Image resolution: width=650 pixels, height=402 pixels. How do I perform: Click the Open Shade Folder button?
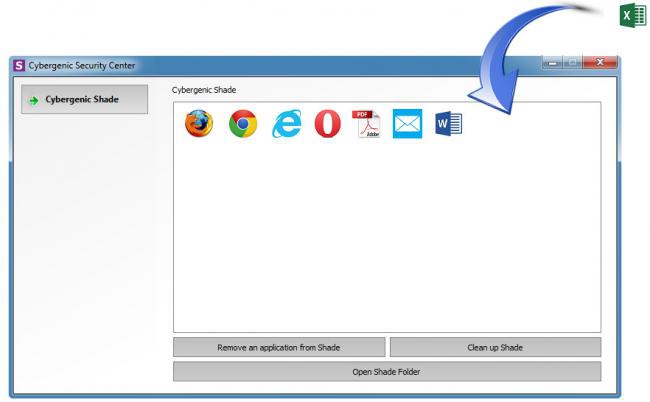(387, 372)
